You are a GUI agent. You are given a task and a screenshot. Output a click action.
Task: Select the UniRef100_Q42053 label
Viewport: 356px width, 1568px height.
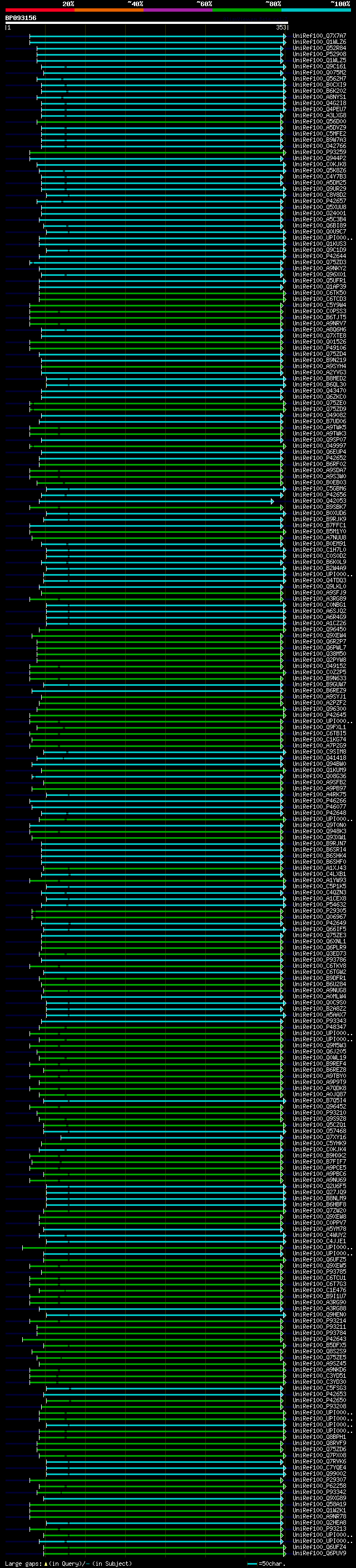click(x=319, y=501)
